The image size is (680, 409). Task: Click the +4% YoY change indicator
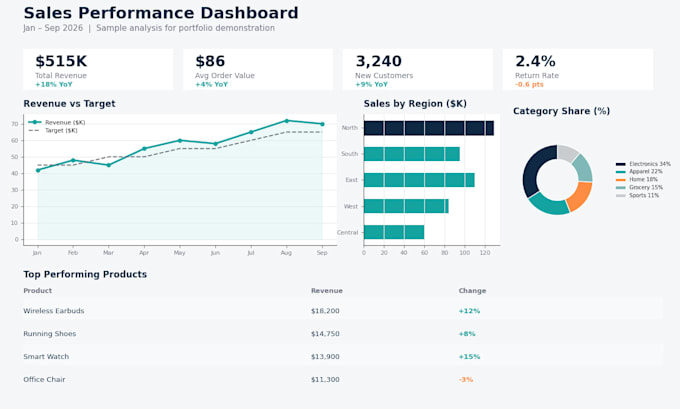[x=211, y=85]
